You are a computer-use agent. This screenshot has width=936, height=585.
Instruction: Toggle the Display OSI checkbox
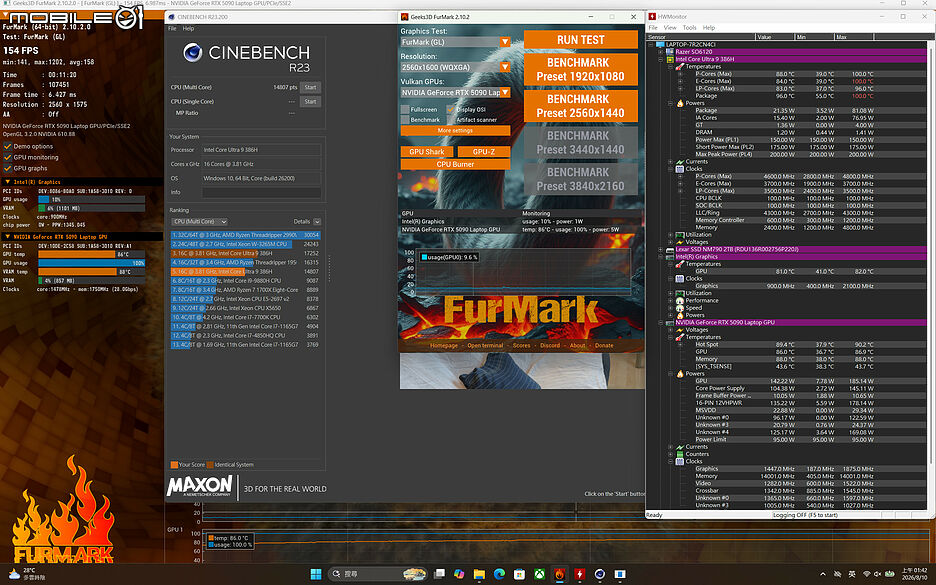451,110
